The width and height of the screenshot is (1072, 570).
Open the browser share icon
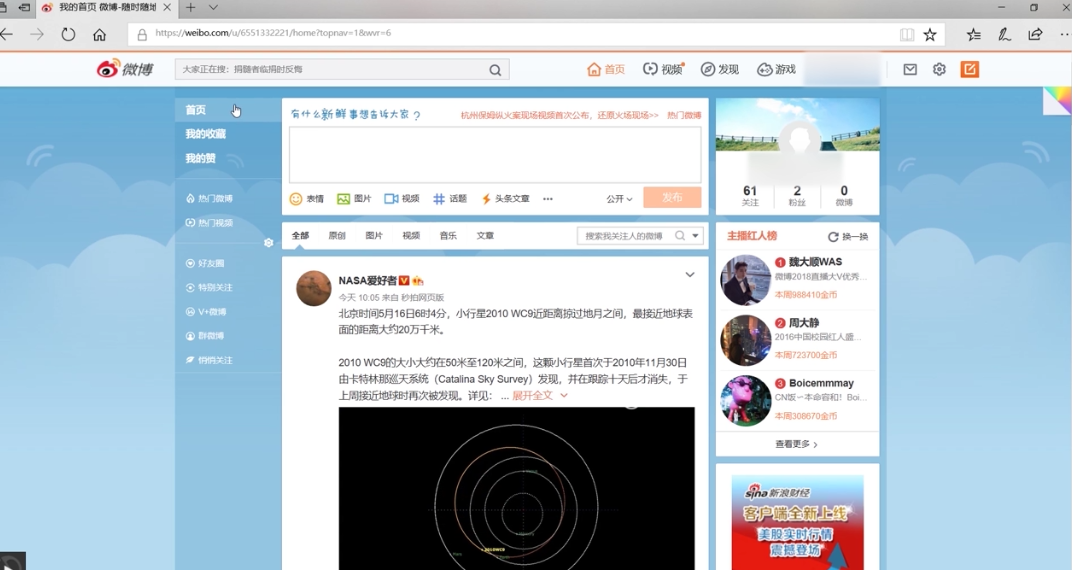coord(1035,34)
